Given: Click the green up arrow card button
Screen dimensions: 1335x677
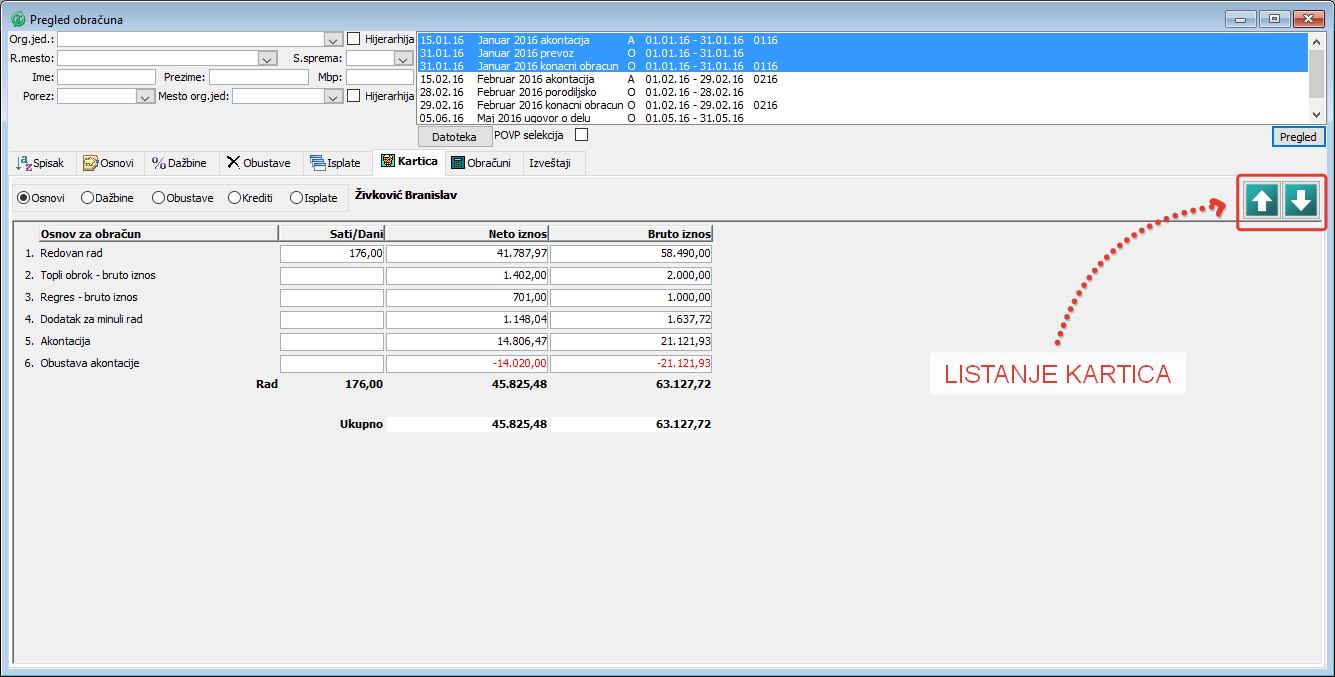Looking at the screenshot, I should click(1262, 200).
